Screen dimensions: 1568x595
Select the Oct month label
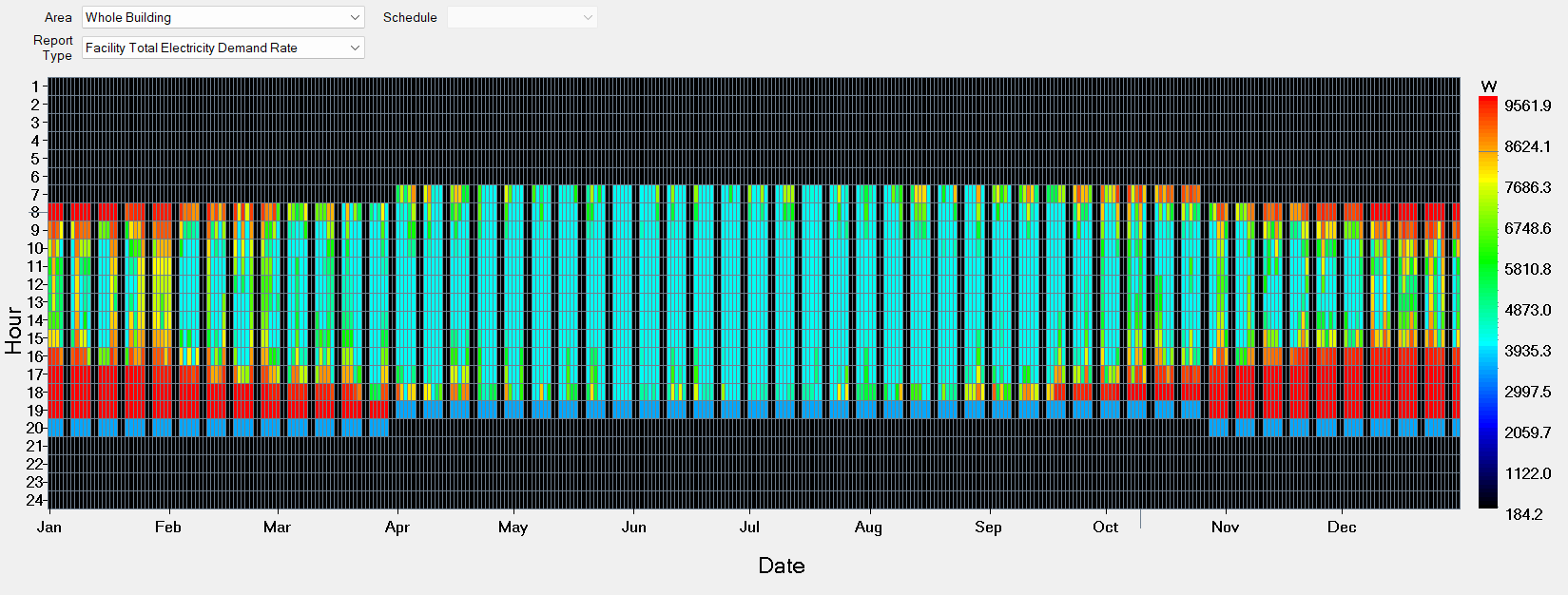[1105, 528]
